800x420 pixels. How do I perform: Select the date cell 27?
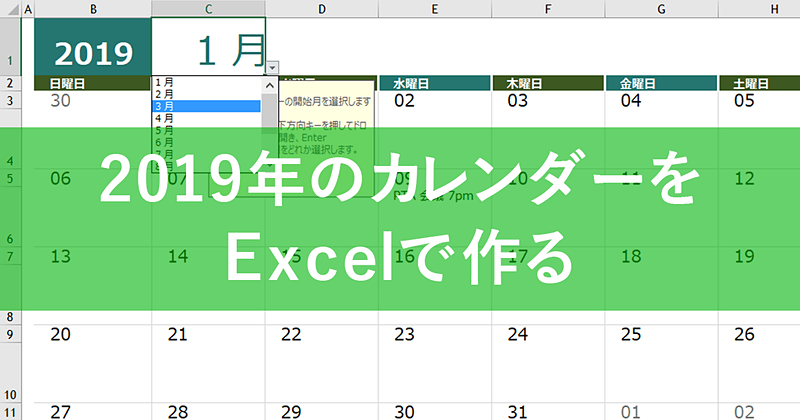coord(93,412)
